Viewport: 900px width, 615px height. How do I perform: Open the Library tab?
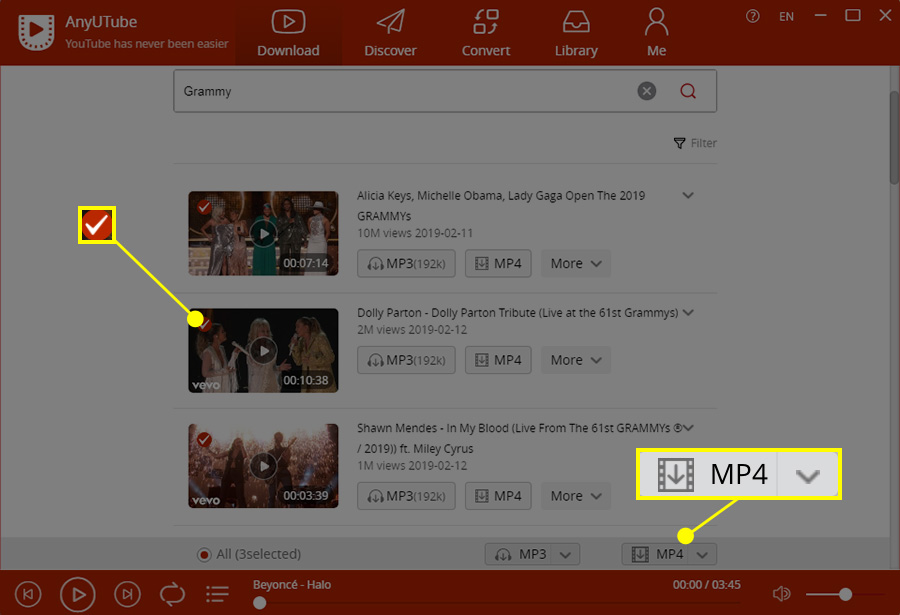tap(576, 33)
